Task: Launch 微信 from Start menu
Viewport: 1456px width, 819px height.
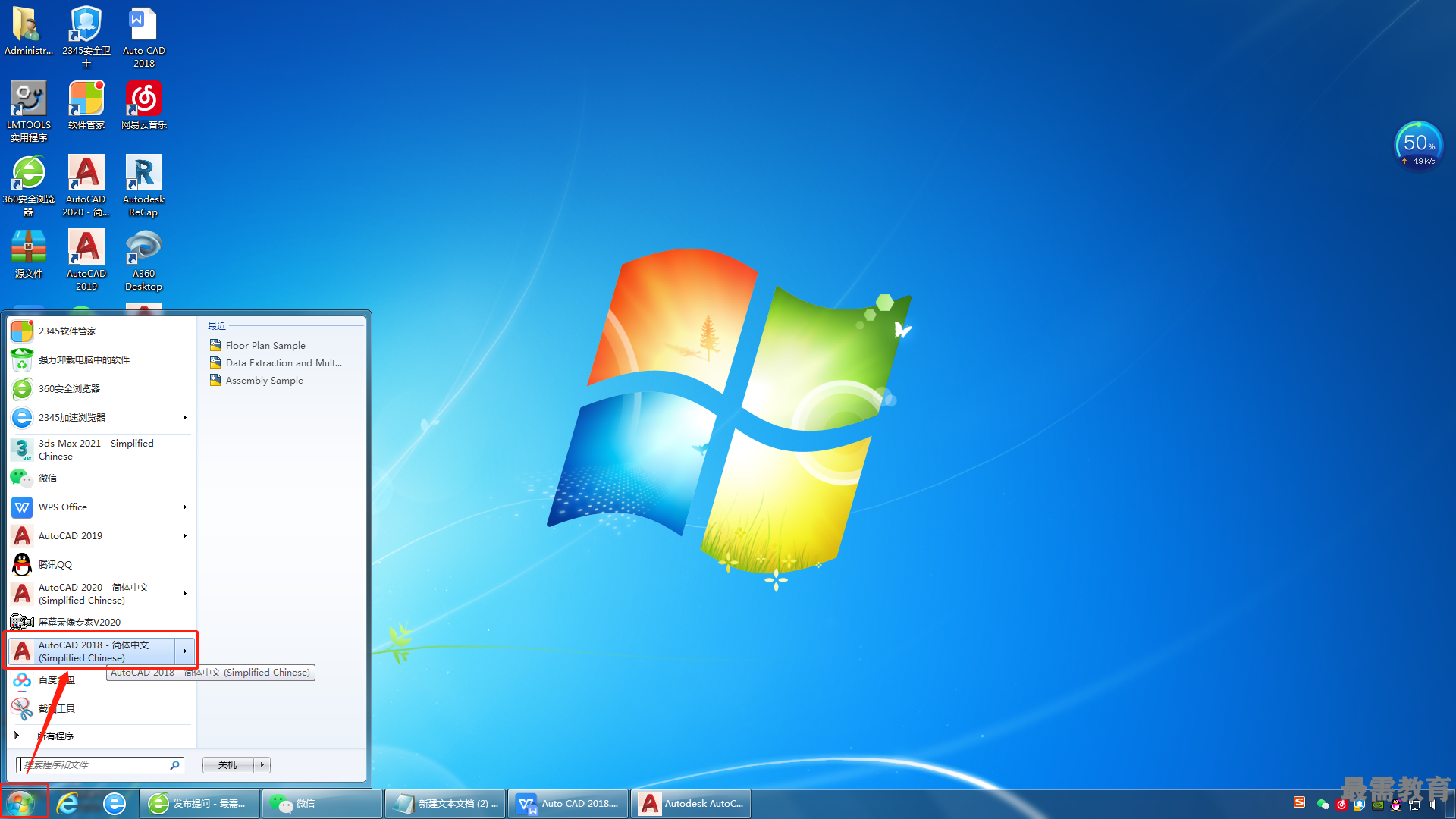Action: tap(102, 479)
